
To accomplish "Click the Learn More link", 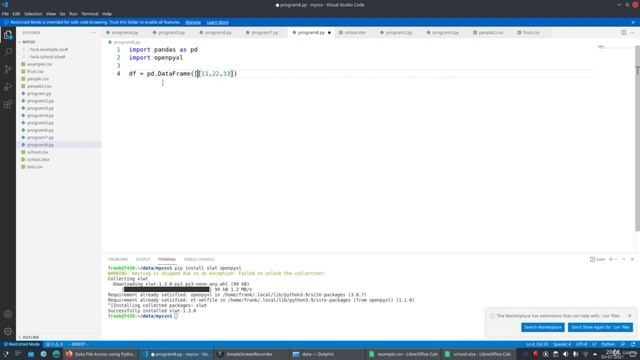I will [218, 22].
